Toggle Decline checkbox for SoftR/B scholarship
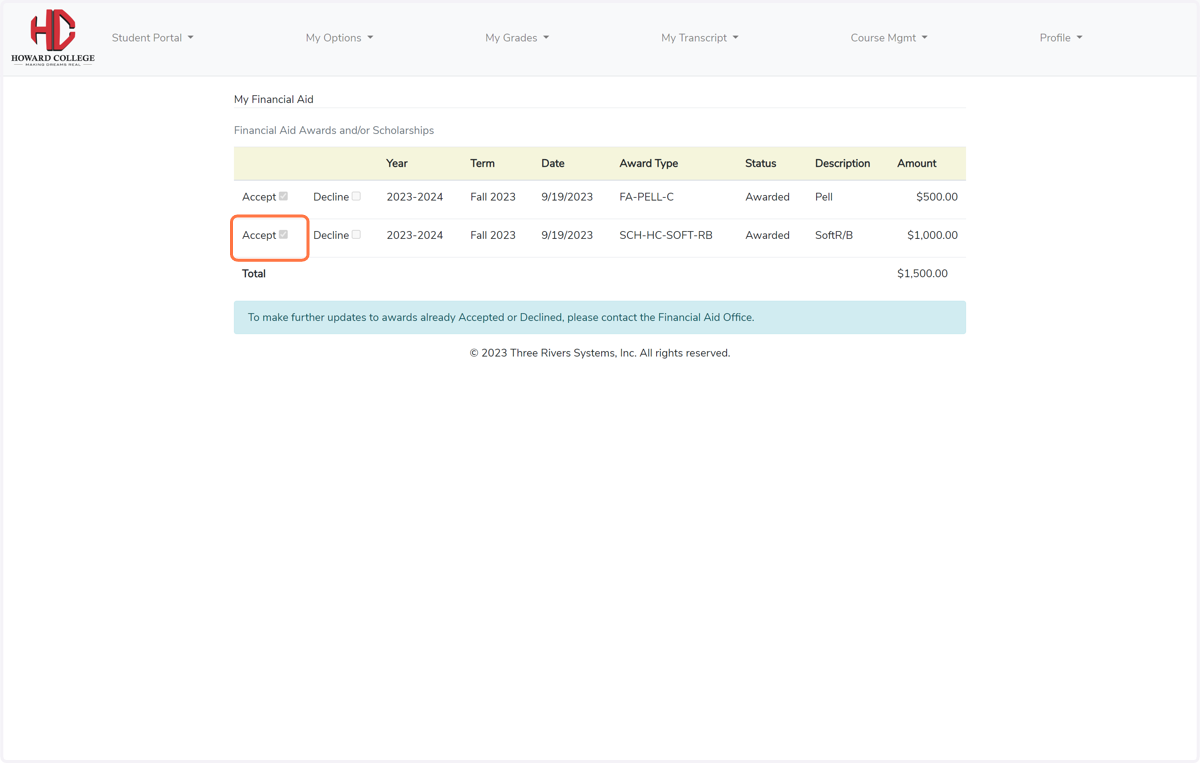Screen dimensions: 1200x763 356,234
